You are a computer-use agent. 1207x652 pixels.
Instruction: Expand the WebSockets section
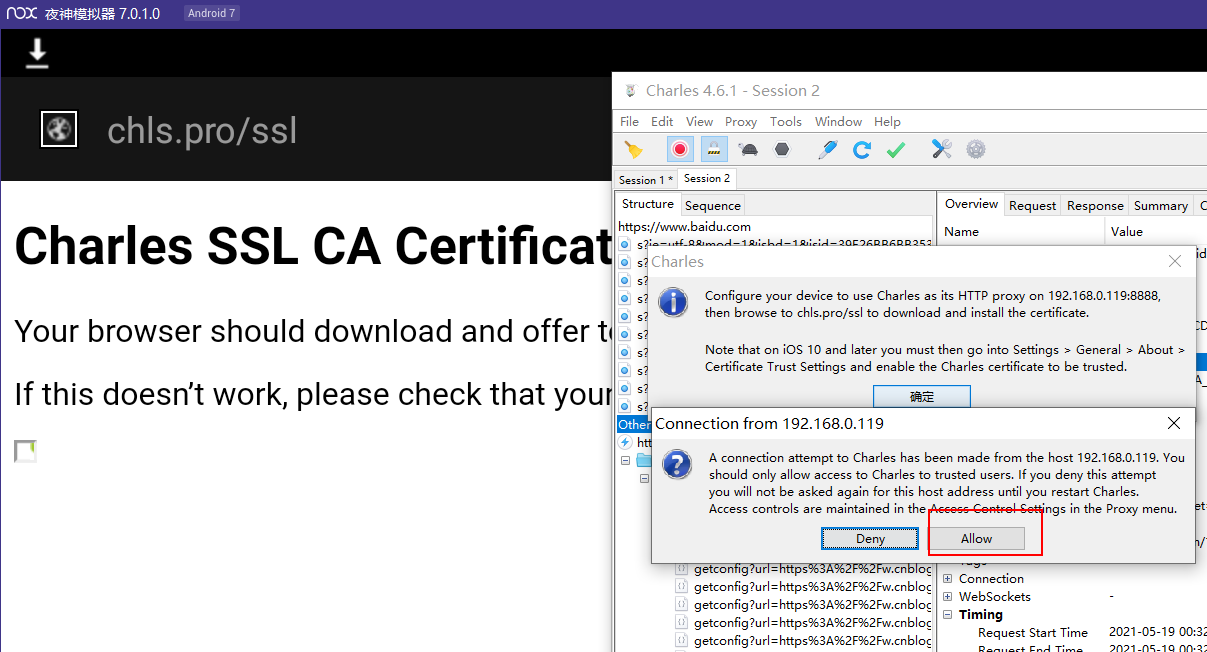948,596
